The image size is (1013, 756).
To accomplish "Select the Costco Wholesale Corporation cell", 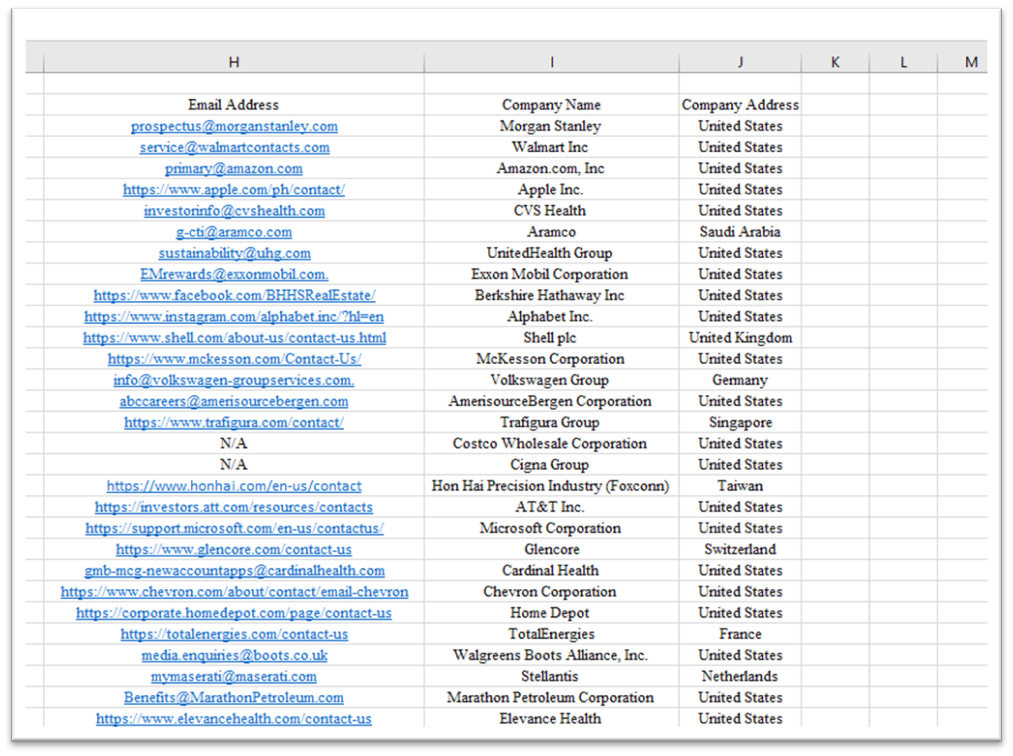I will (x=552, y=444).
